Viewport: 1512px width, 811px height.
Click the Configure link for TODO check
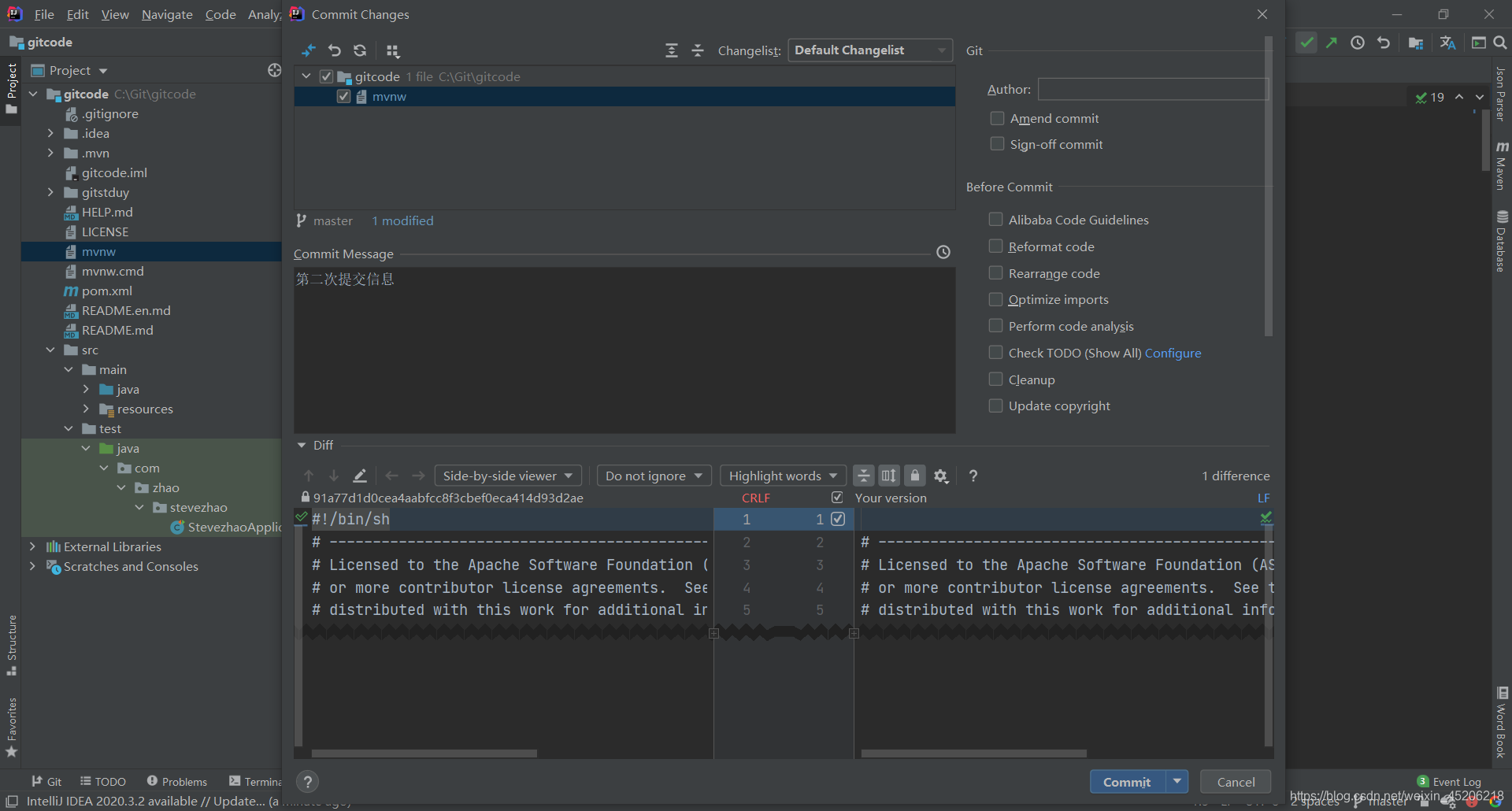[x=1173, y=353]
